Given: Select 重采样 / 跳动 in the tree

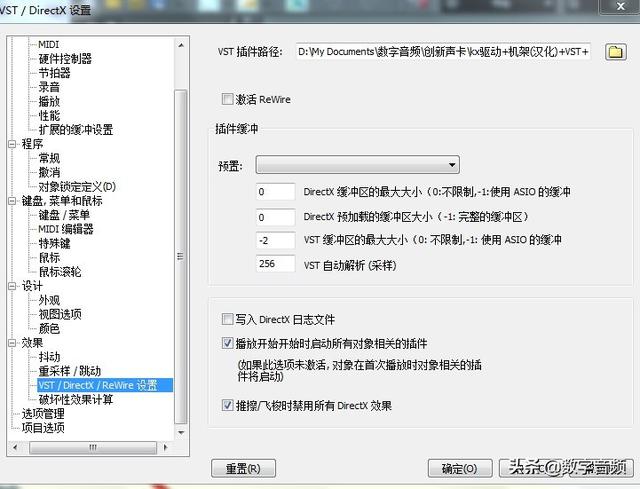Looking at the screenshot, I should click(70, 371).
